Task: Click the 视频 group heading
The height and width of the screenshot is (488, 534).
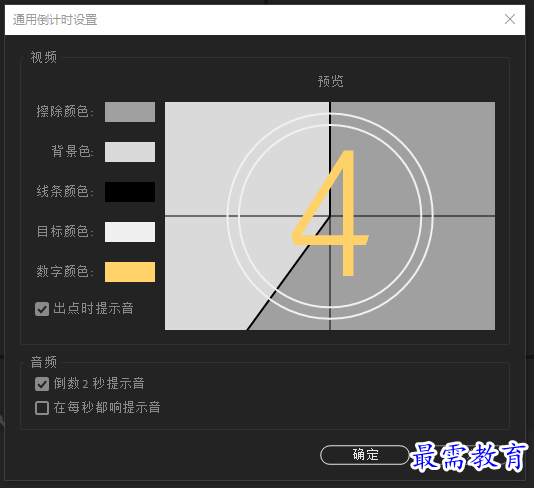Action: coord(44,57)
